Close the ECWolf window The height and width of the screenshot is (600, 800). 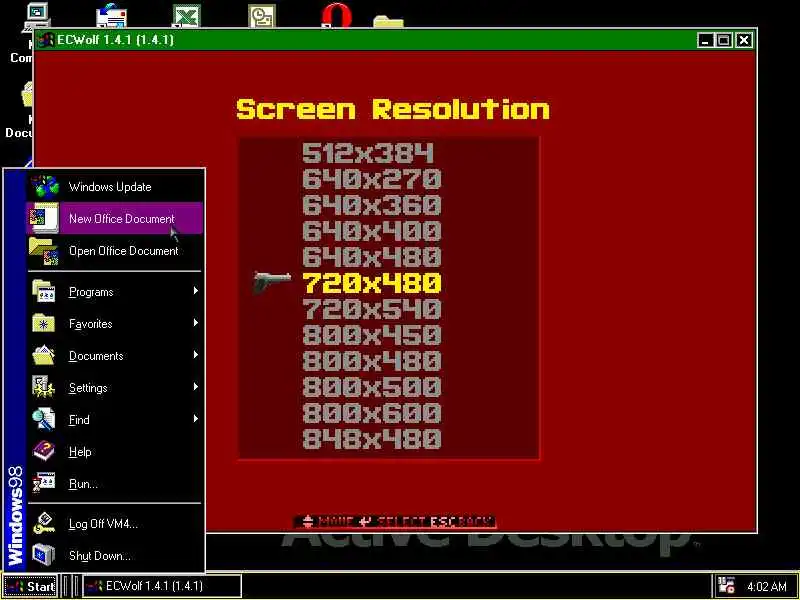point(744,40)
